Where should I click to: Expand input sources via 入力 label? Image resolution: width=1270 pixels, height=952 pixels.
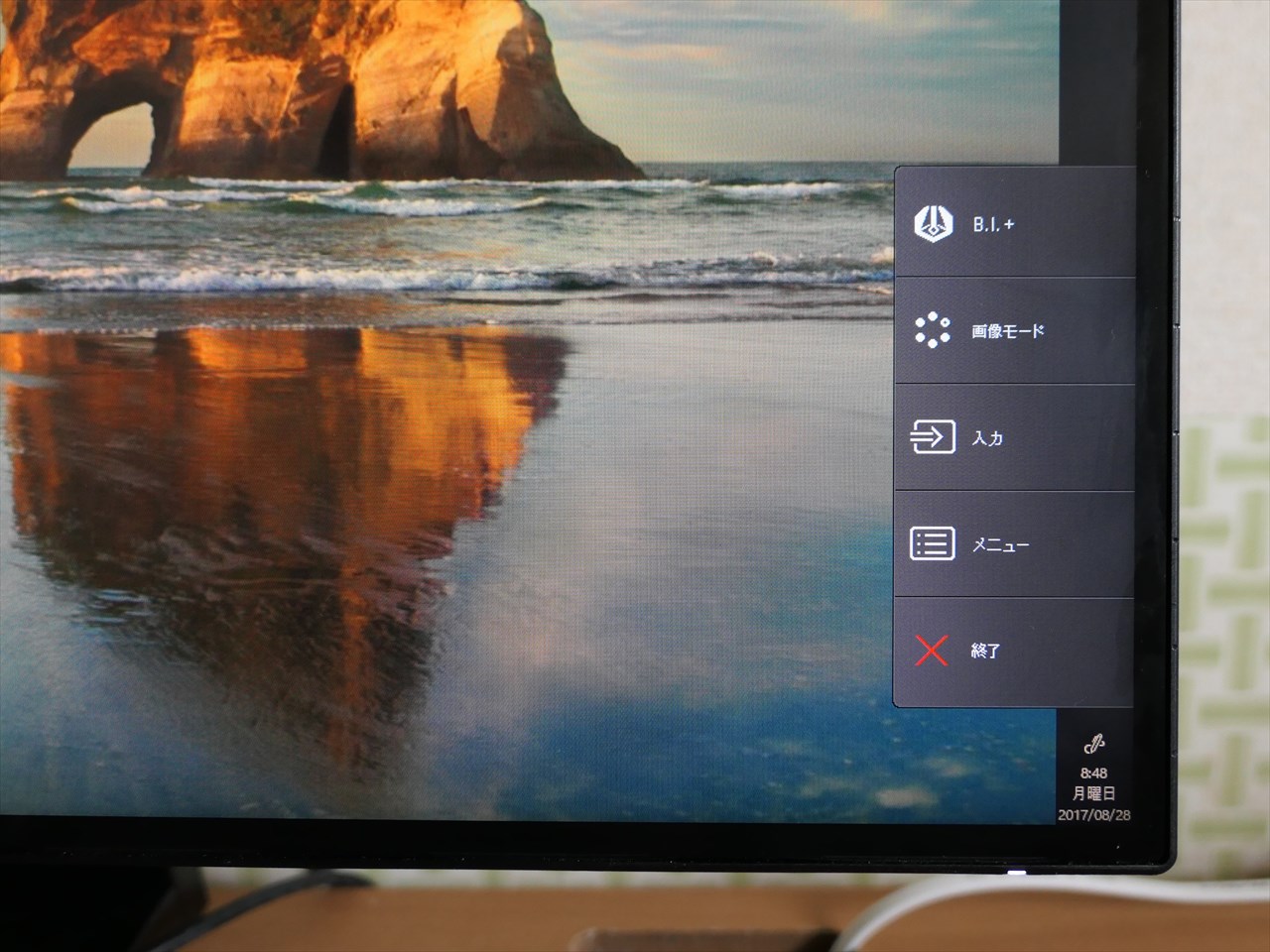(x=987, y=438)
